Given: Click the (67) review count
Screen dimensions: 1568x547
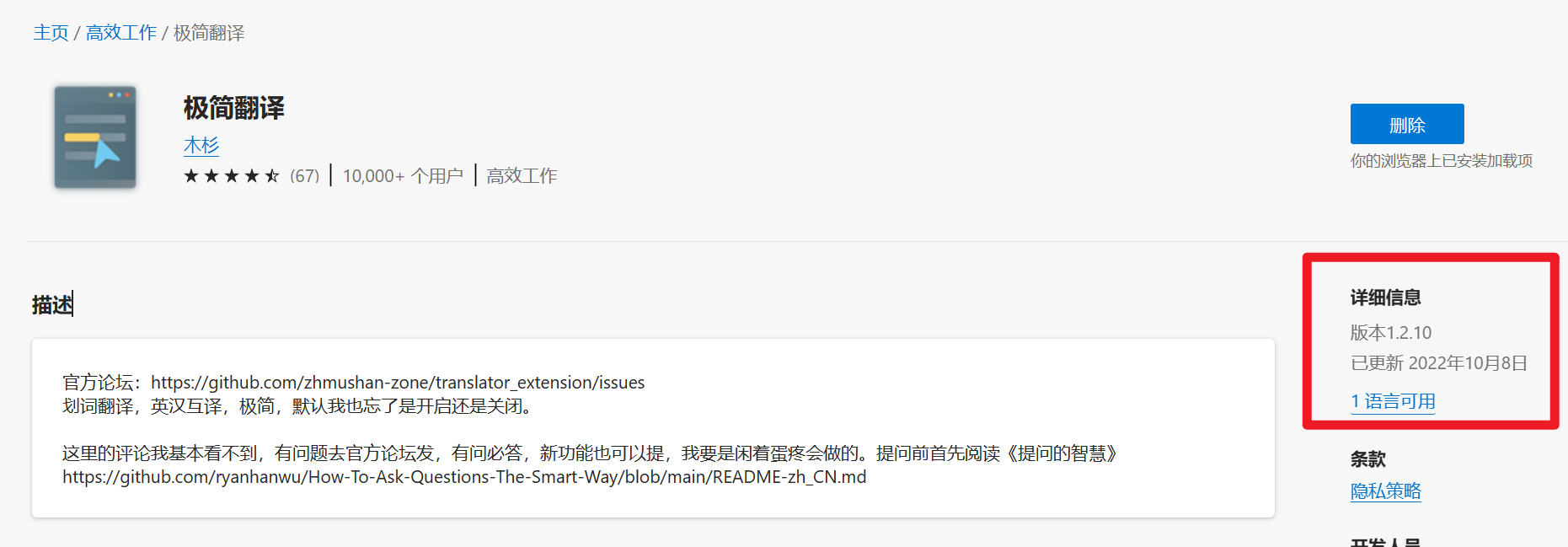Looking at the screenshot, I should pos(305,174).
